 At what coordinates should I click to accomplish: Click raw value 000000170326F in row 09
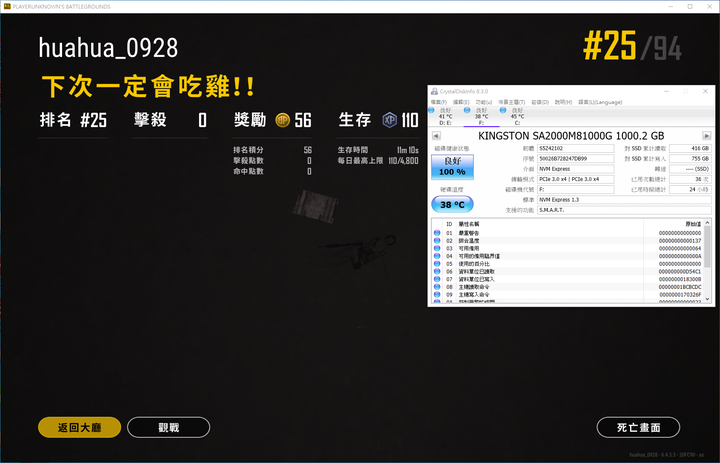click(680, 294)
